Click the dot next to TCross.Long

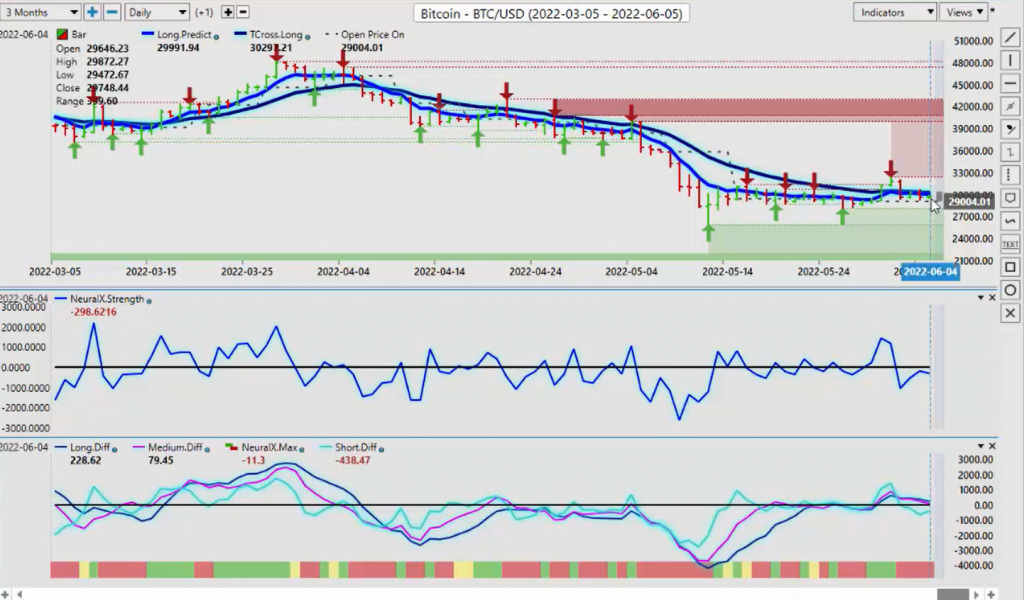coord(308,37)
